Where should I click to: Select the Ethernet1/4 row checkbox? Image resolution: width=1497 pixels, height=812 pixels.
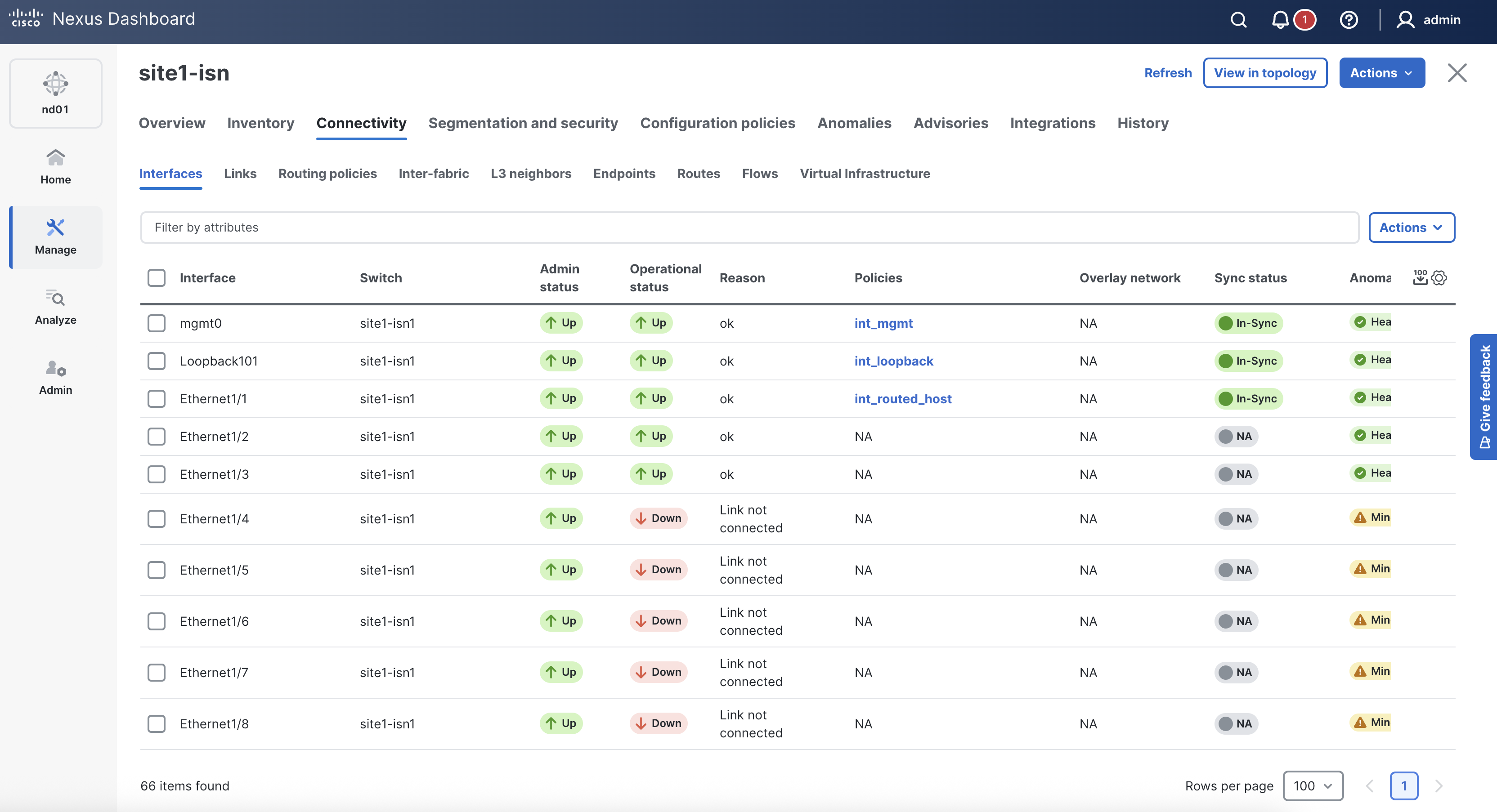[157, 519]
